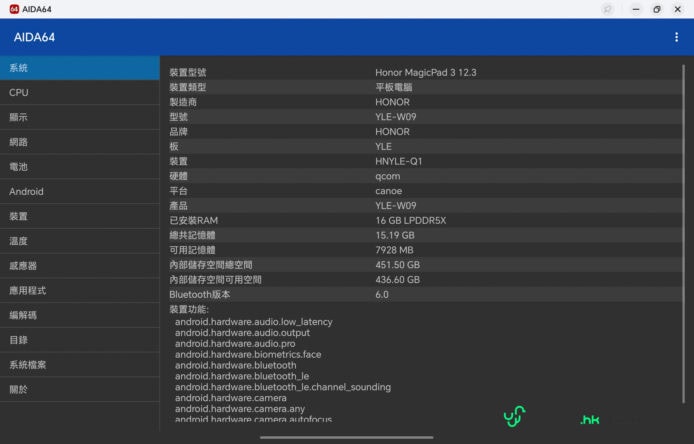Click the 型號 row value YLE-W09
Screen dimensions: 694x444
(x=396, y=117)
